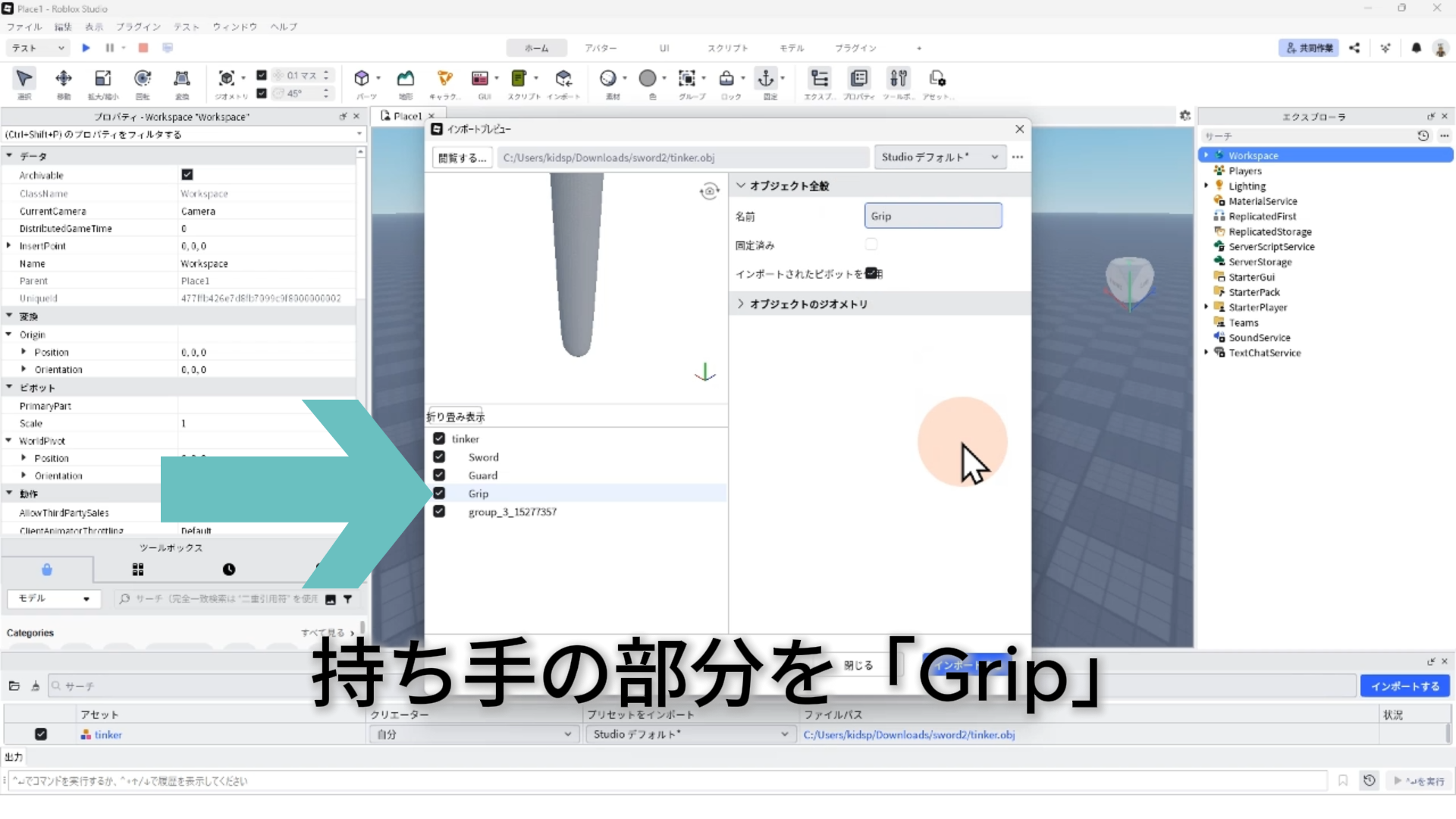Click the Scale tool icon
This screenshot has height=819, width=1456.
(102, 79)
